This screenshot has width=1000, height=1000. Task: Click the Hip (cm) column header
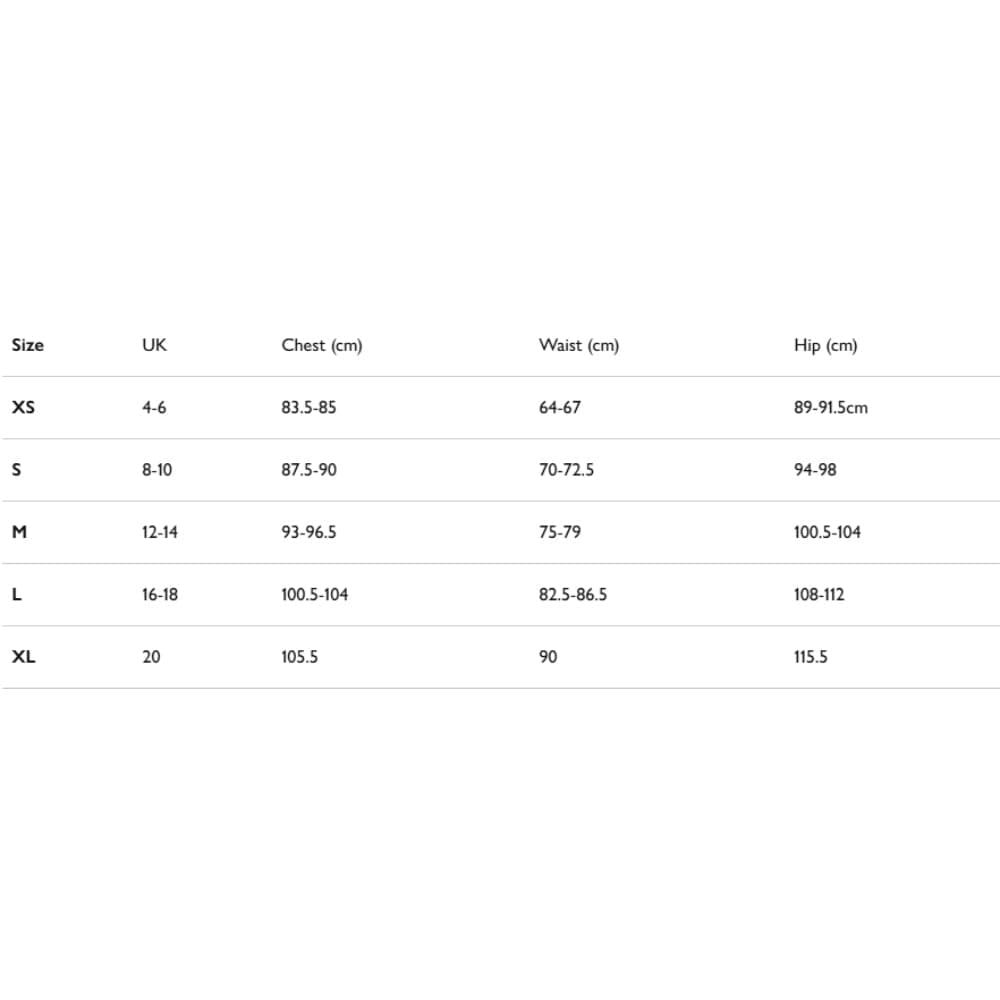click(825, 345)
